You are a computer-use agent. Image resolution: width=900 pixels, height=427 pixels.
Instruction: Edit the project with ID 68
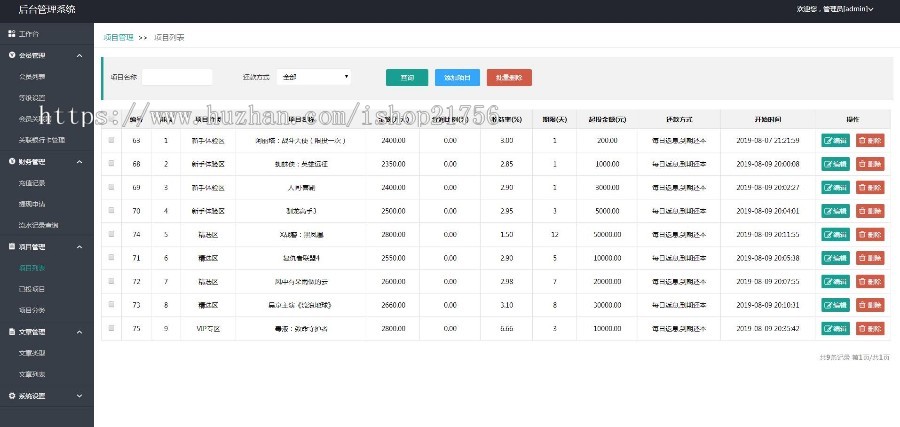click(x=836, y=164)
